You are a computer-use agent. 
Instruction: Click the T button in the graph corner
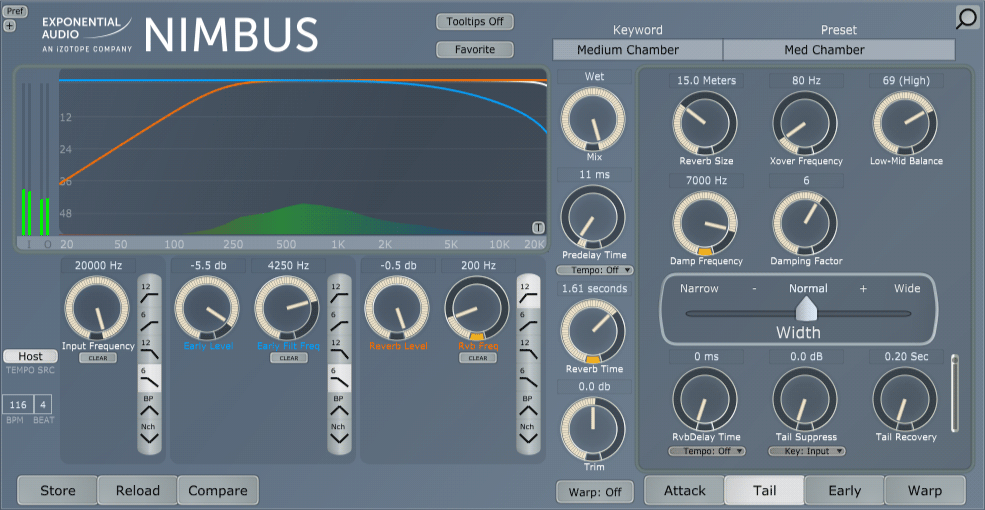tap(538, 227)
